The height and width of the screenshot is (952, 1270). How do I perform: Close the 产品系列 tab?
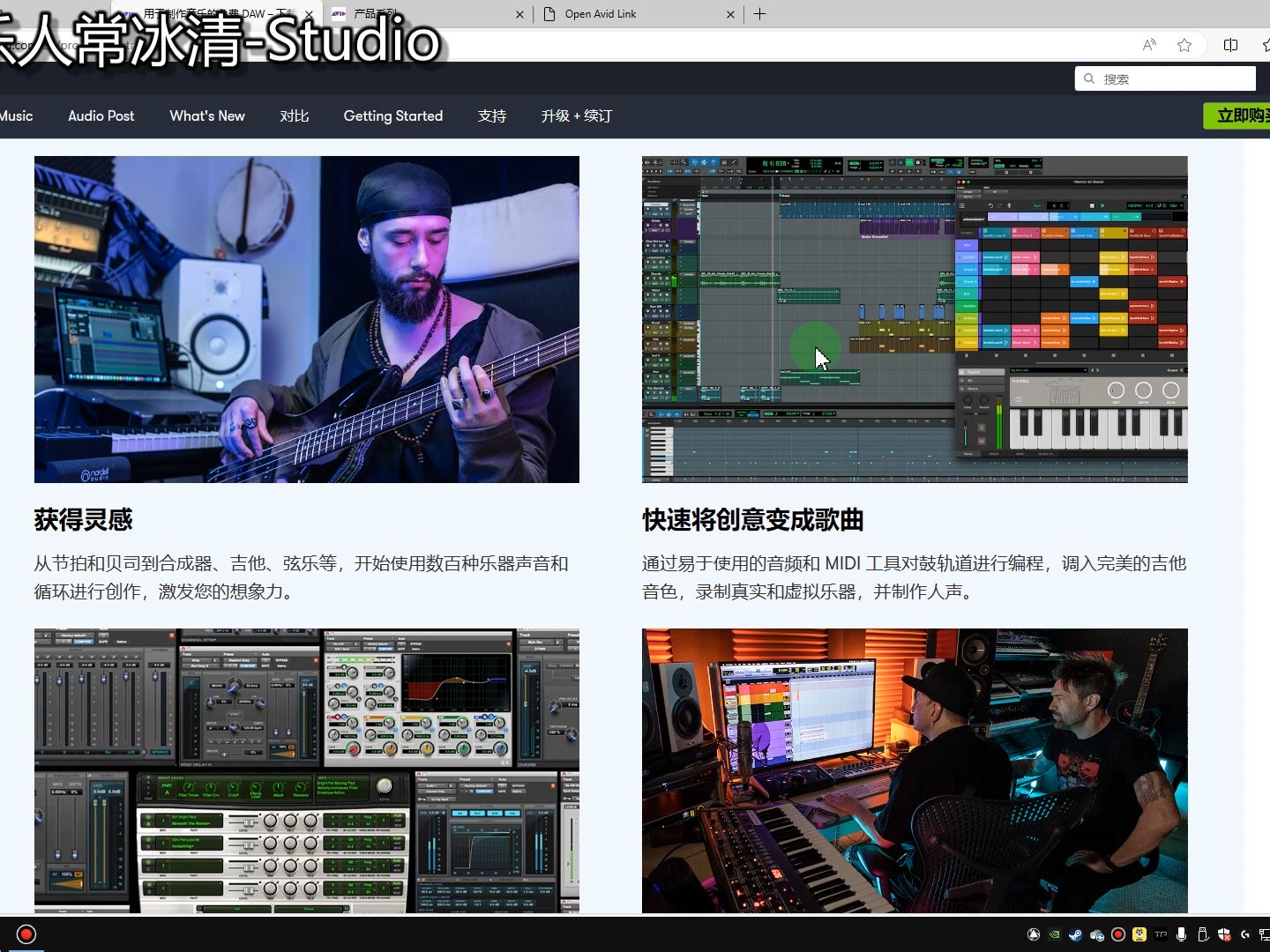click(x=519, y=14)
